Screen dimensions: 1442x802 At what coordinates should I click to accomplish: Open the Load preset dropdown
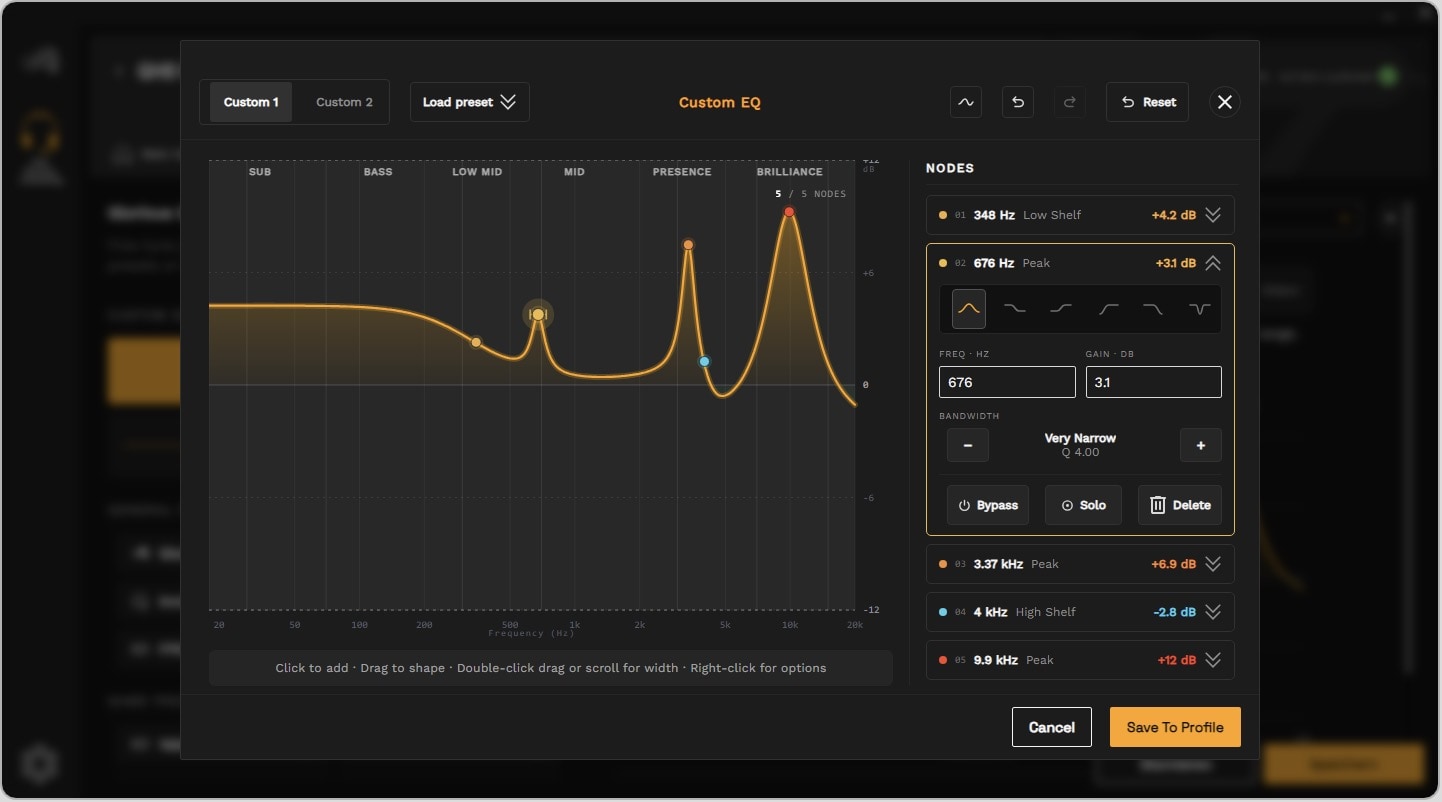(470, 102)
